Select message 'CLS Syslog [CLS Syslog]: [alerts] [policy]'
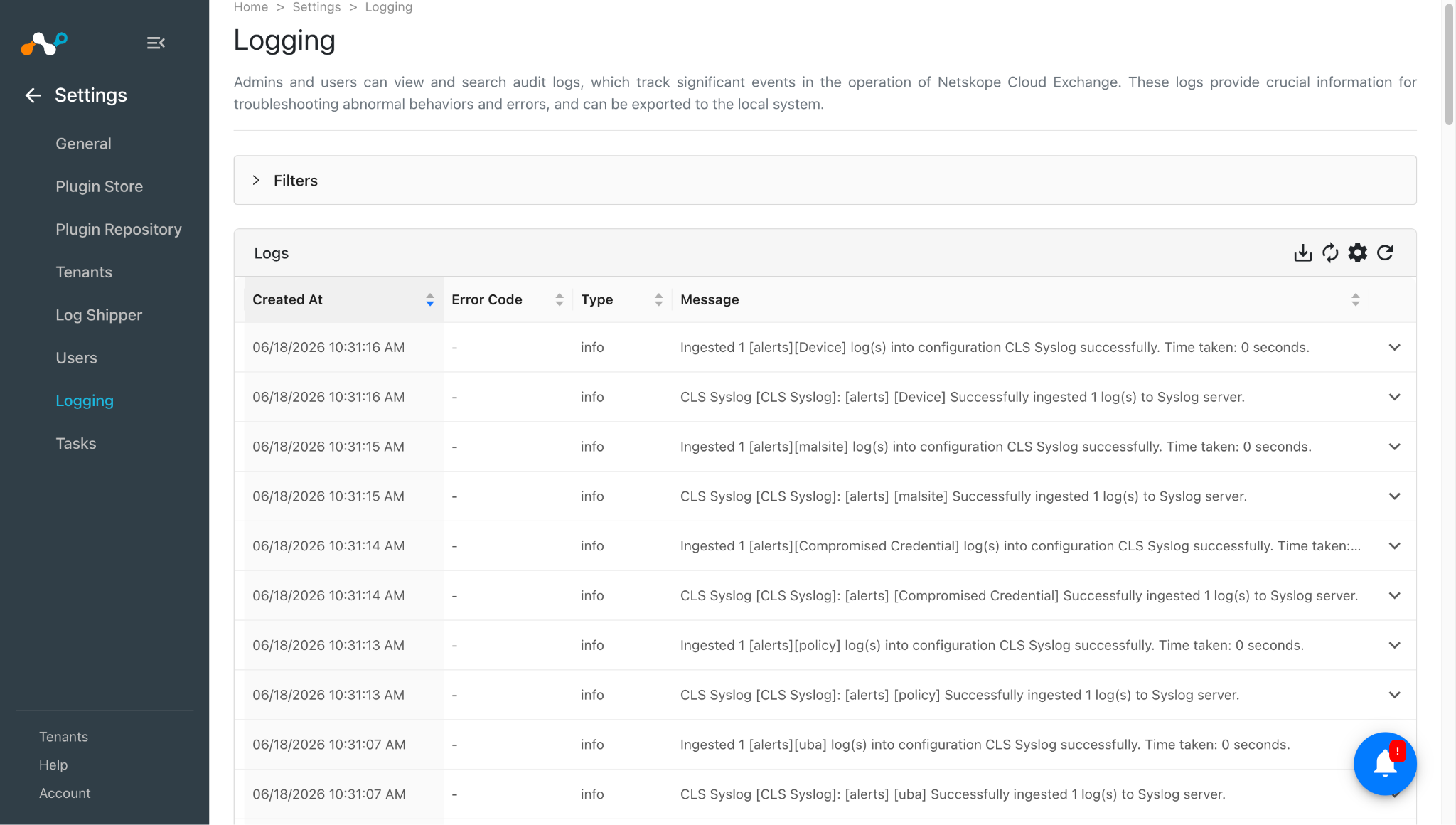Viewport: 1456px width, 825px height. point(960,696)
